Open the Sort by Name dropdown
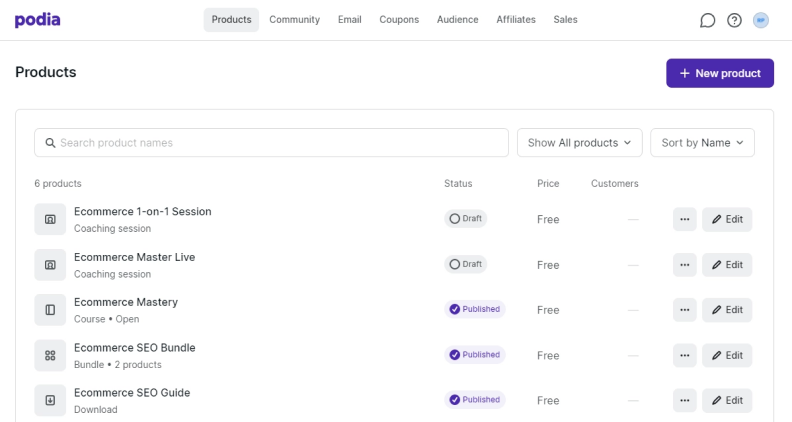The height and width of the screenshot is (422, 792). click(702, 143)
